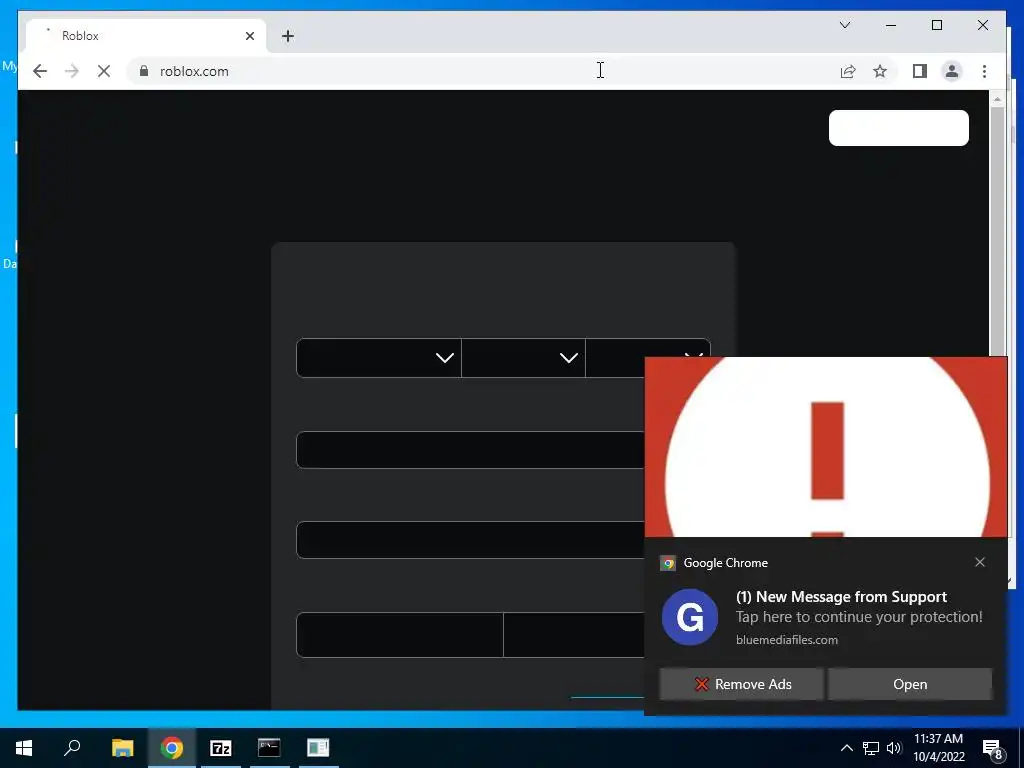Open the Windows Start menu
Screen dimensions: 1024x768
24,748
